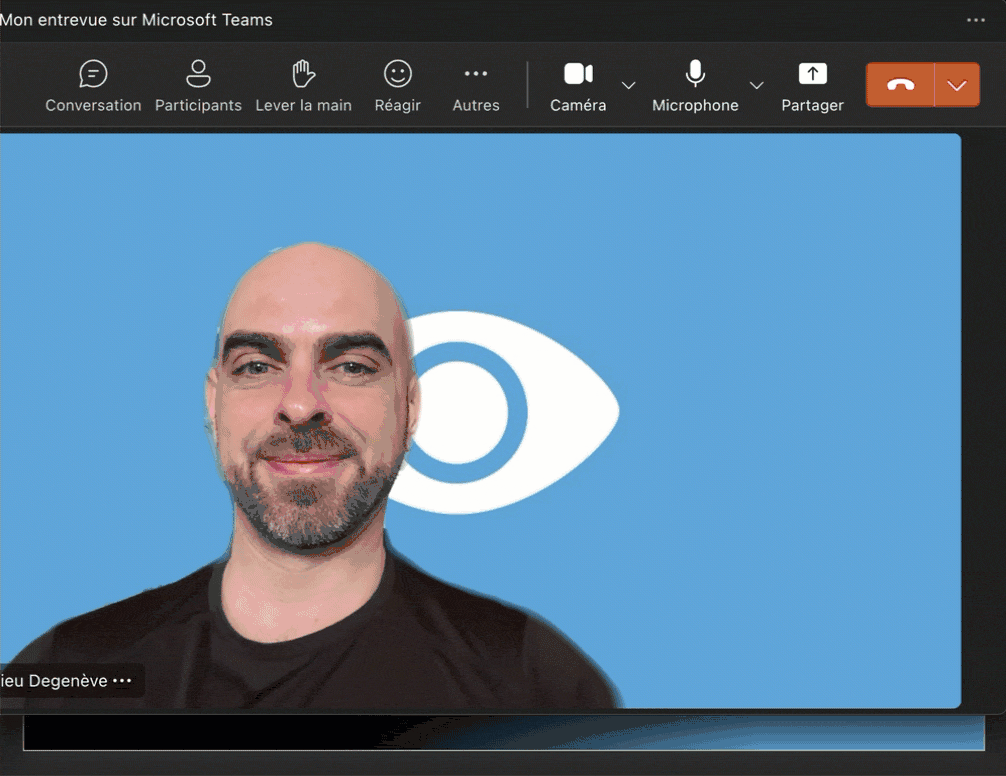Click the Mon entrevue sur Microsoft Teams title
The image size is (1006, 776).
137,20
